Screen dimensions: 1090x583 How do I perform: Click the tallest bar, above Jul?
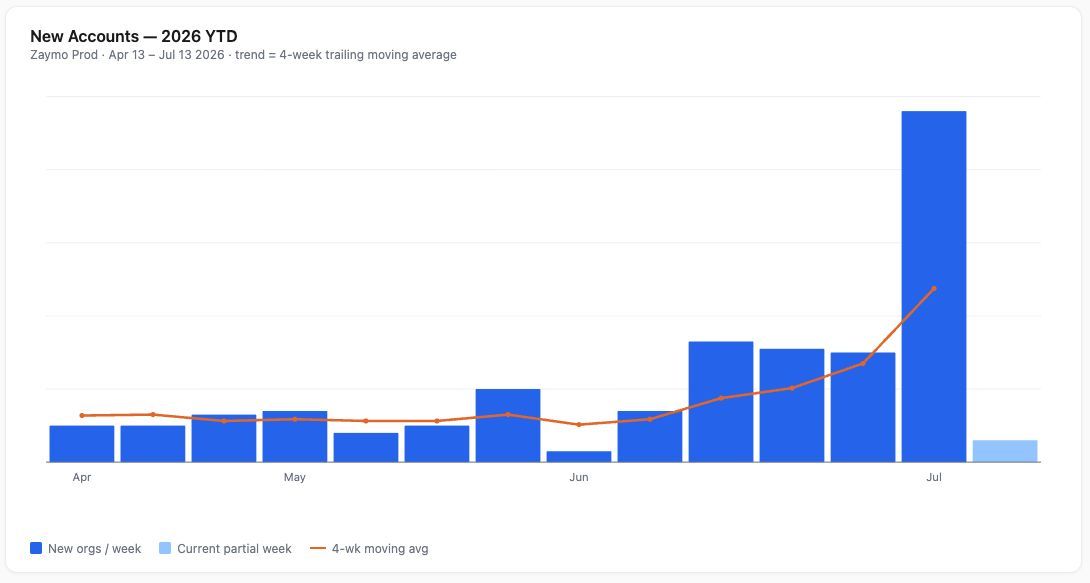(934, 286)
